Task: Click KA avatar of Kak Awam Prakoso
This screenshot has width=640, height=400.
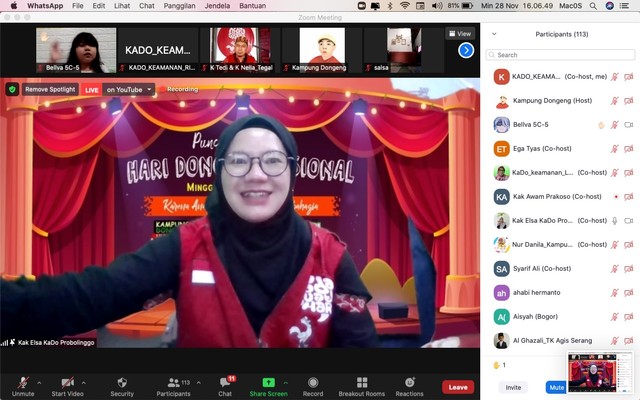Action: [x=502, y=197]
